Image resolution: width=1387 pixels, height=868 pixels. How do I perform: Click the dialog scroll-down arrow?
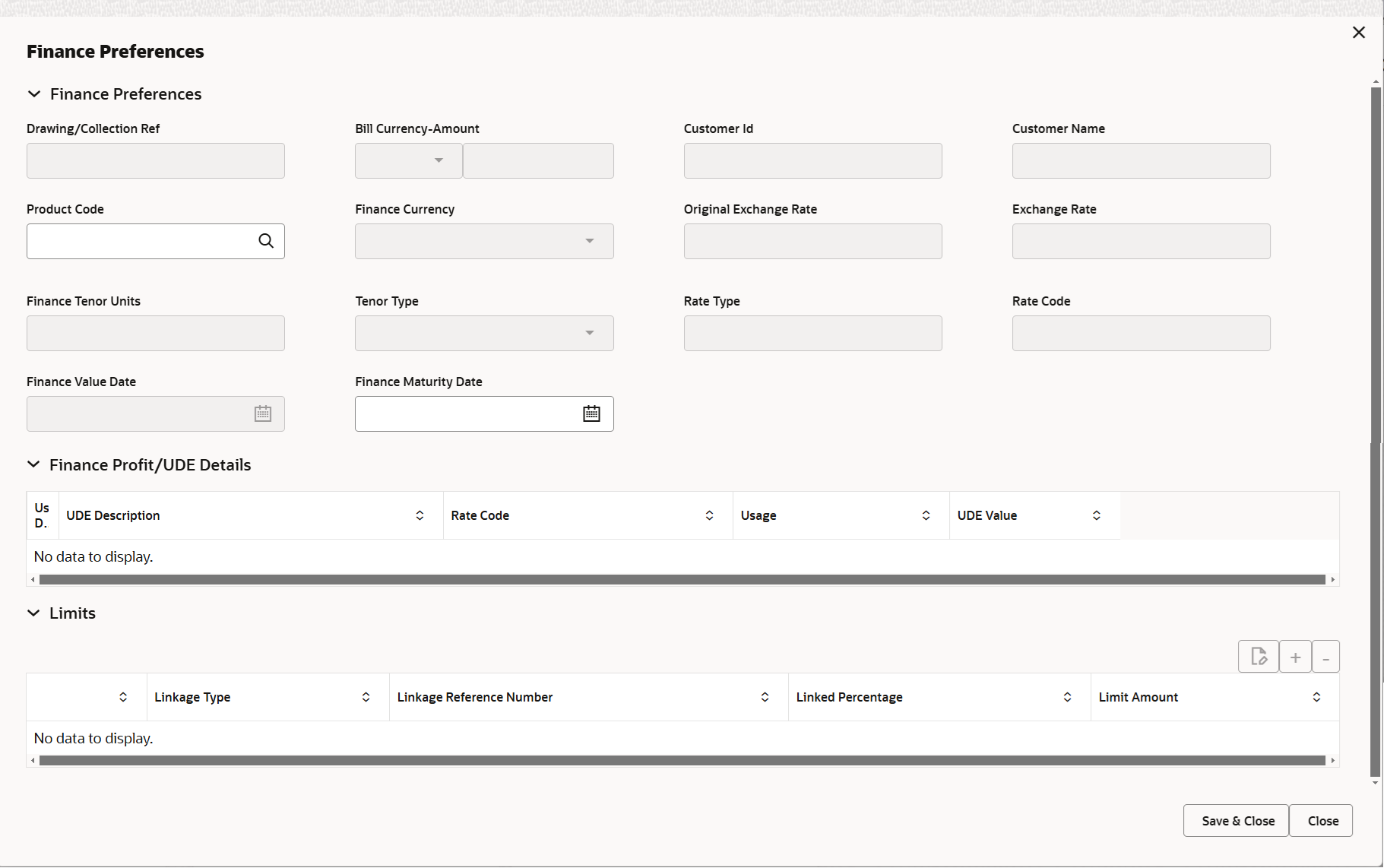point(1376,783)
